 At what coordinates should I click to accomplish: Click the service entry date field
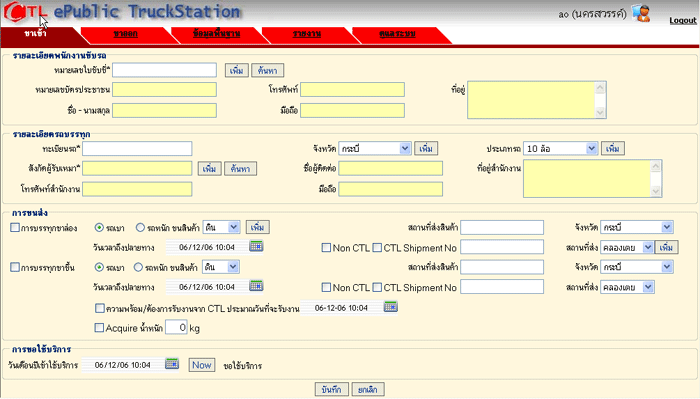[x=123, y=365]
